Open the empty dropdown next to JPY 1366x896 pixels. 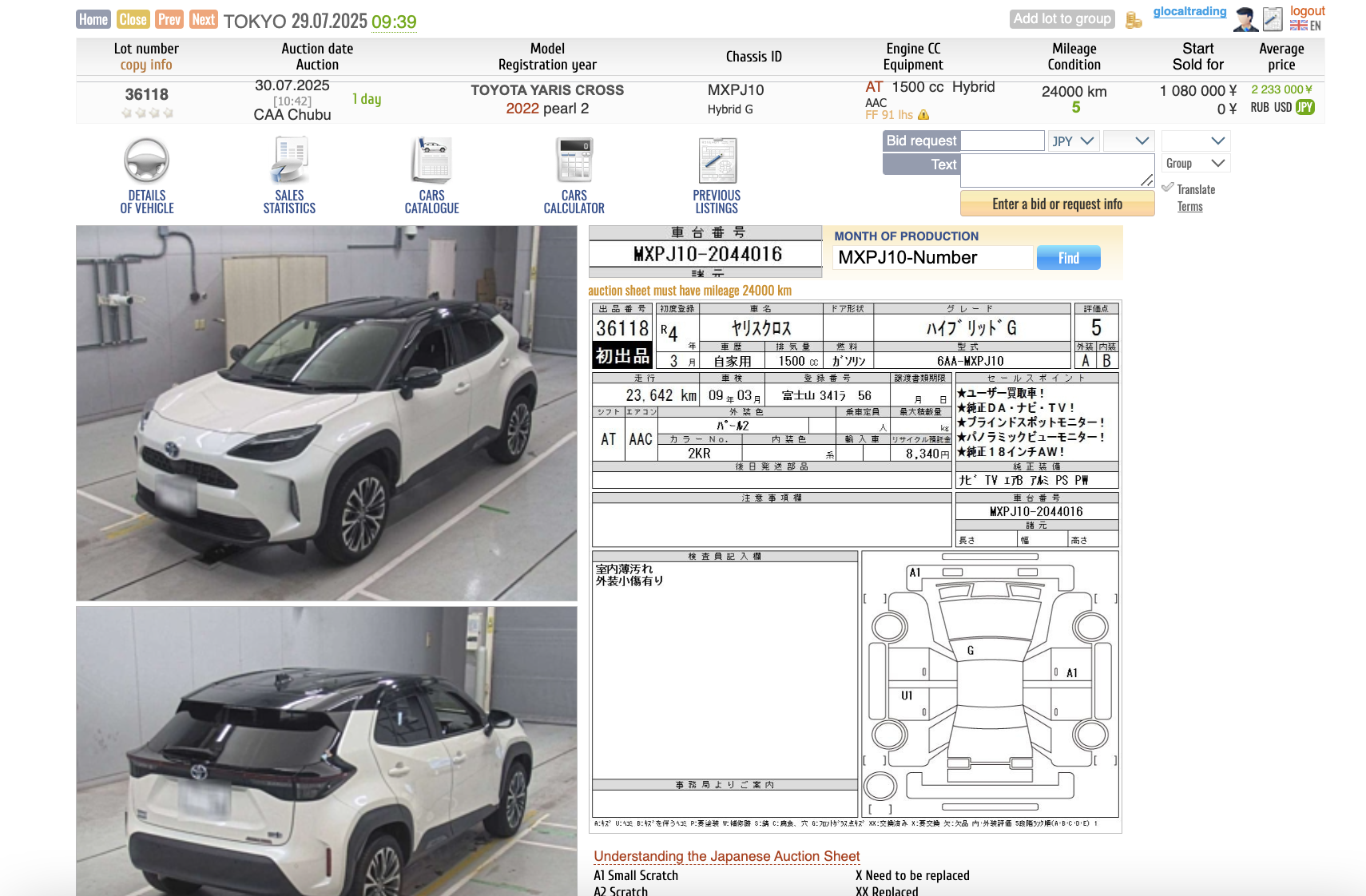coord(1129,141)
